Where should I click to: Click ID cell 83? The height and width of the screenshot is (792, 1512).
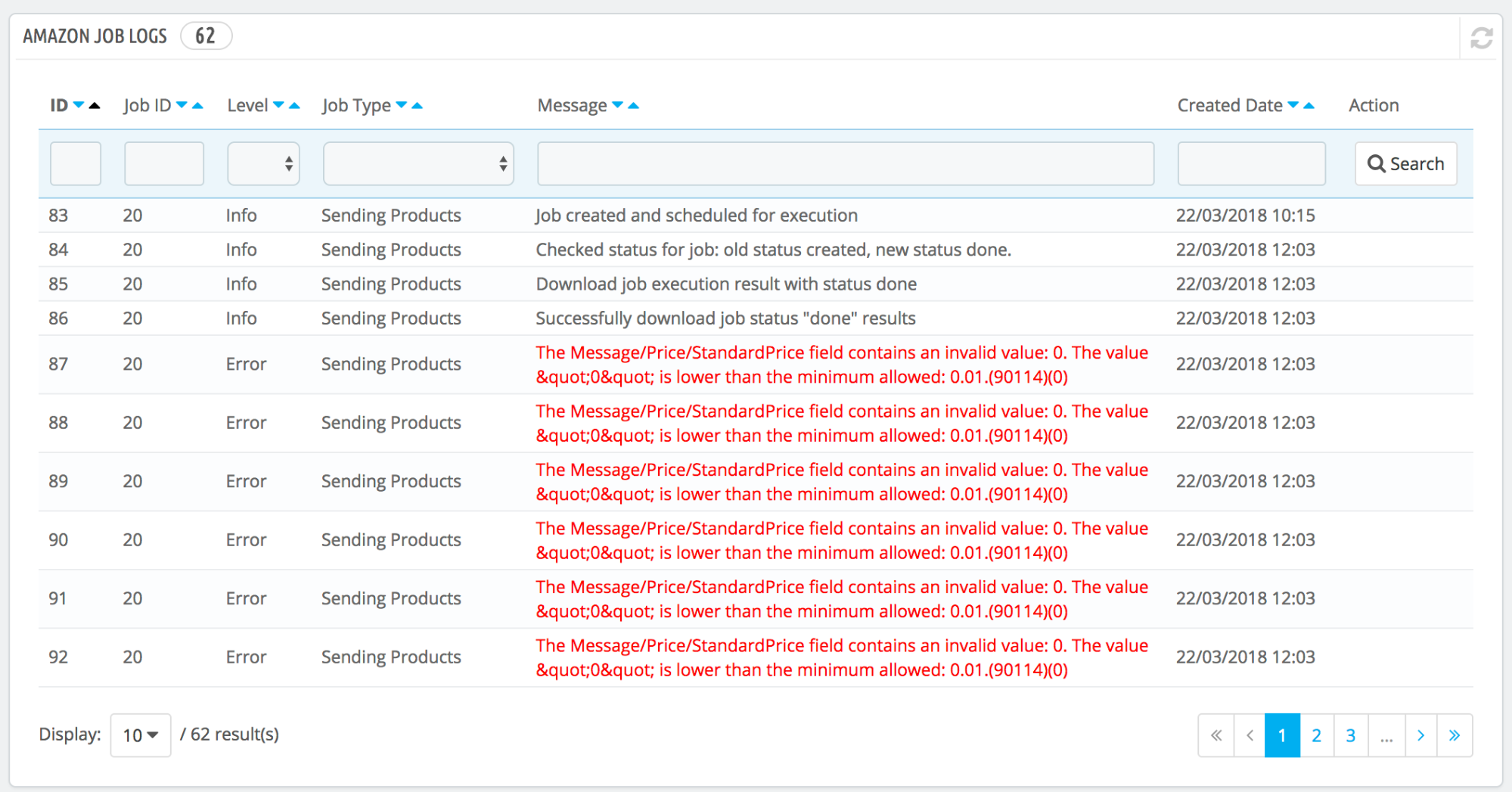pos(58,216)
